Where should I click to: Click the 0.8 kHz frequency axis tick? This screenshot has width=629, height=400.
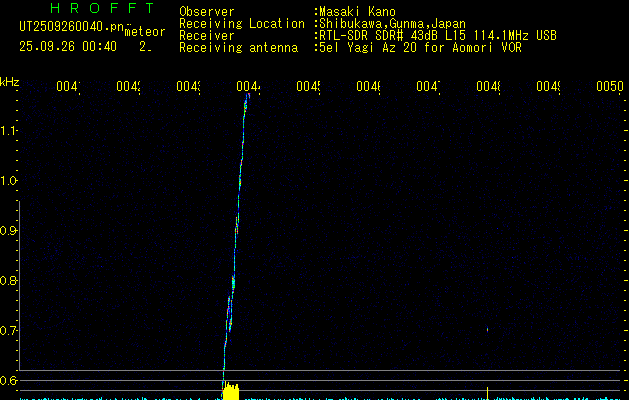pos(9,281)
